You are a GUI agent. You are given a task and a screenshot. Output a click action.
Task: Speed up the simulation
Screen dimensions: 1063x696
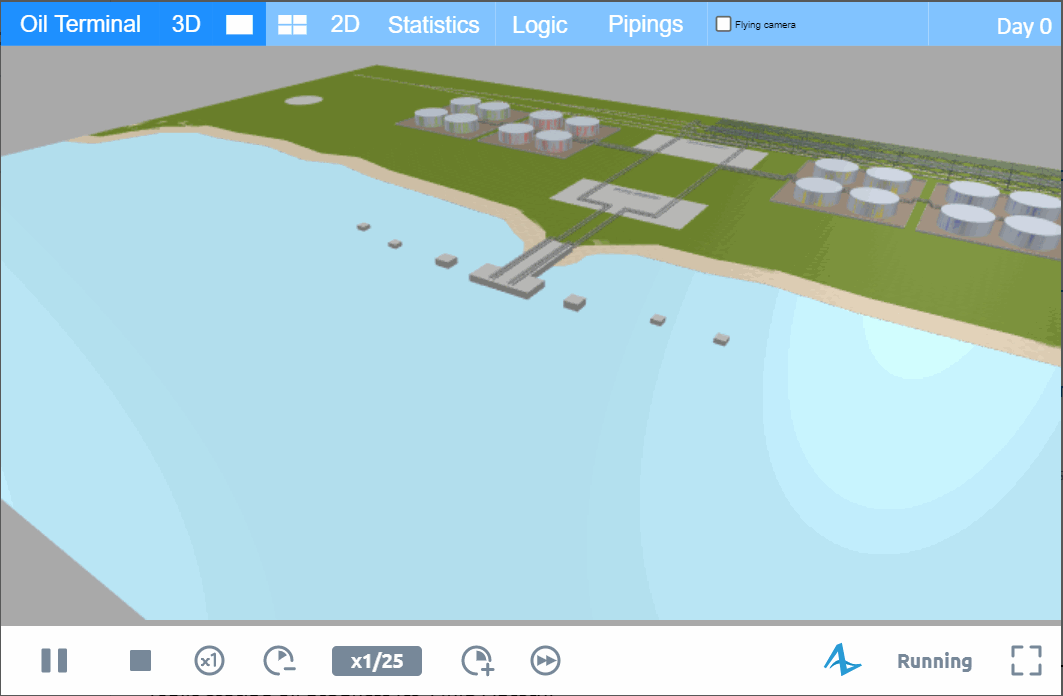point(478,660)
